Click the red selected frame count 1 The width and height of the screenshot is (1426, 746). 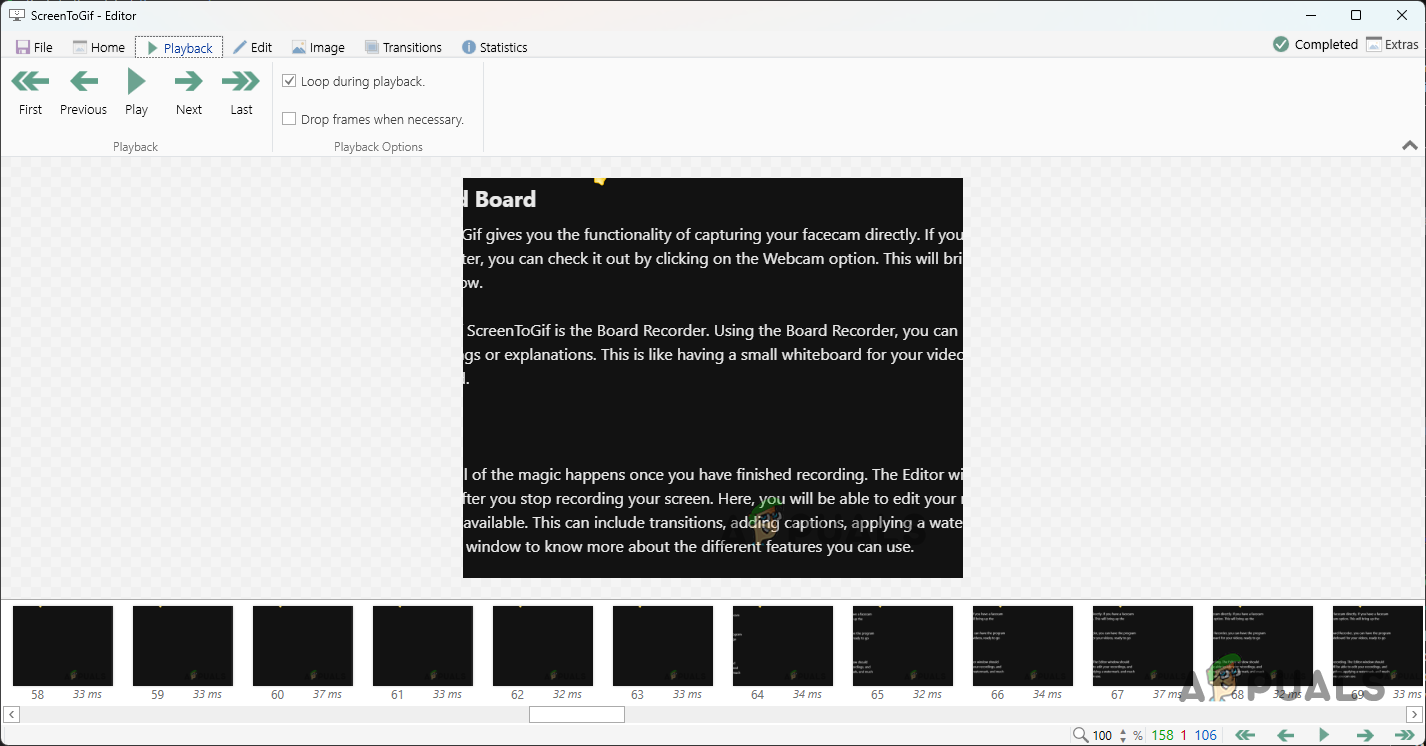(1184, 735)
